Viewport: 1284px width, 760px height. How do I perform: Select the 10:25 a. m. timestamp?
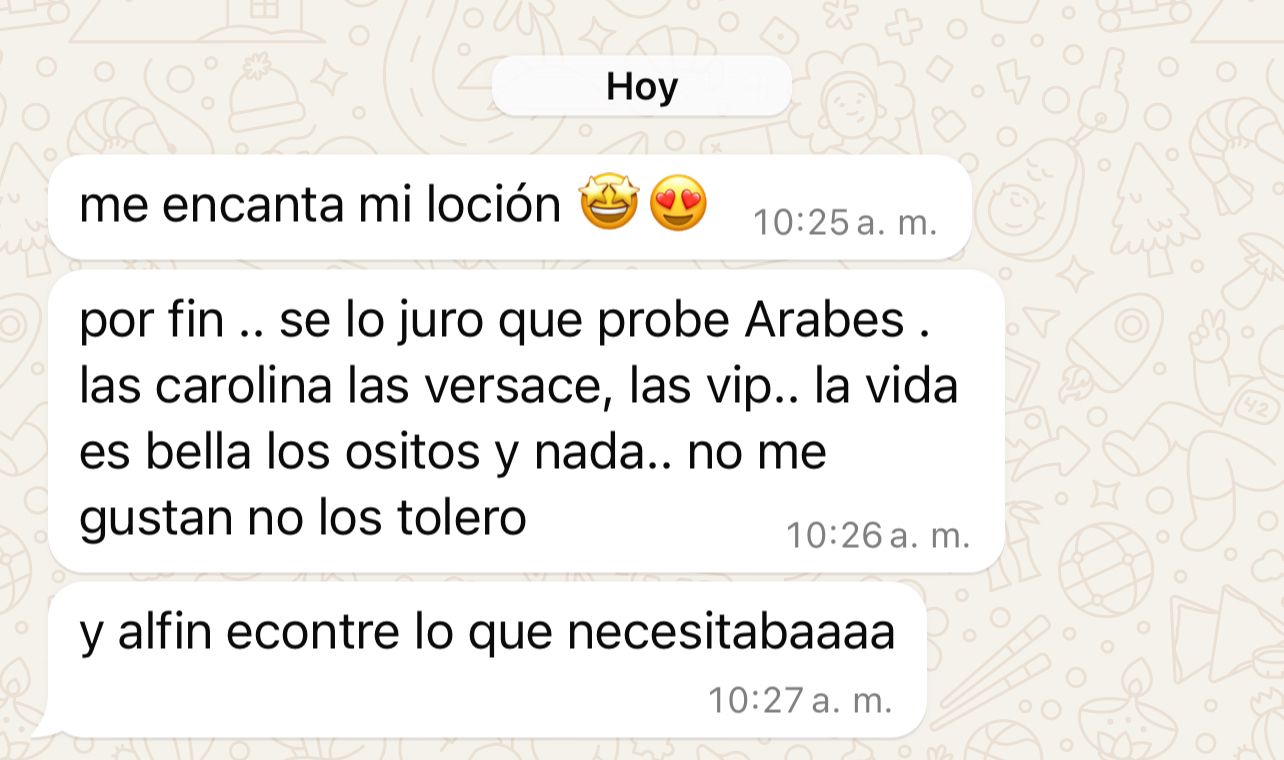[x=845, y=222]
